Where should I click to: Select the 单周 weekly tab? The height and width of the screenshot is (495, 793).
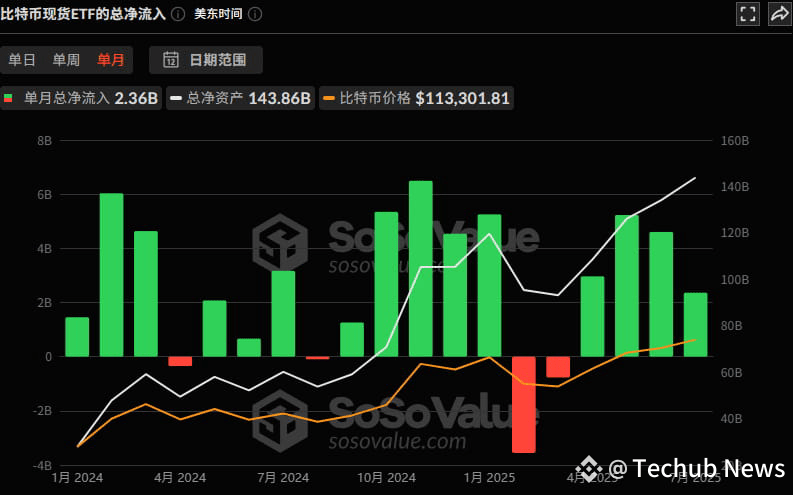[66, 60]
